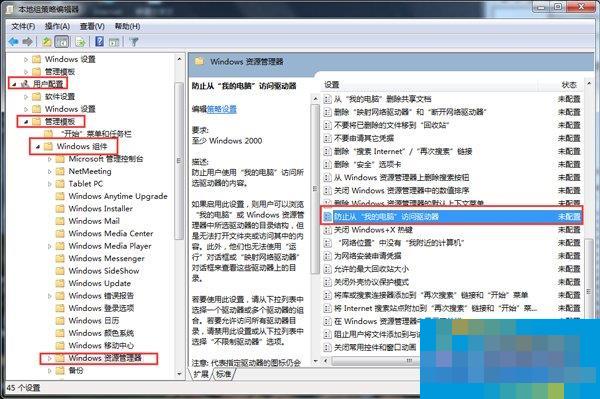This screenshot has width=600, height=399.
Task: Click the tree pane scrollbar down arrow
Action: tap(179, 373)
